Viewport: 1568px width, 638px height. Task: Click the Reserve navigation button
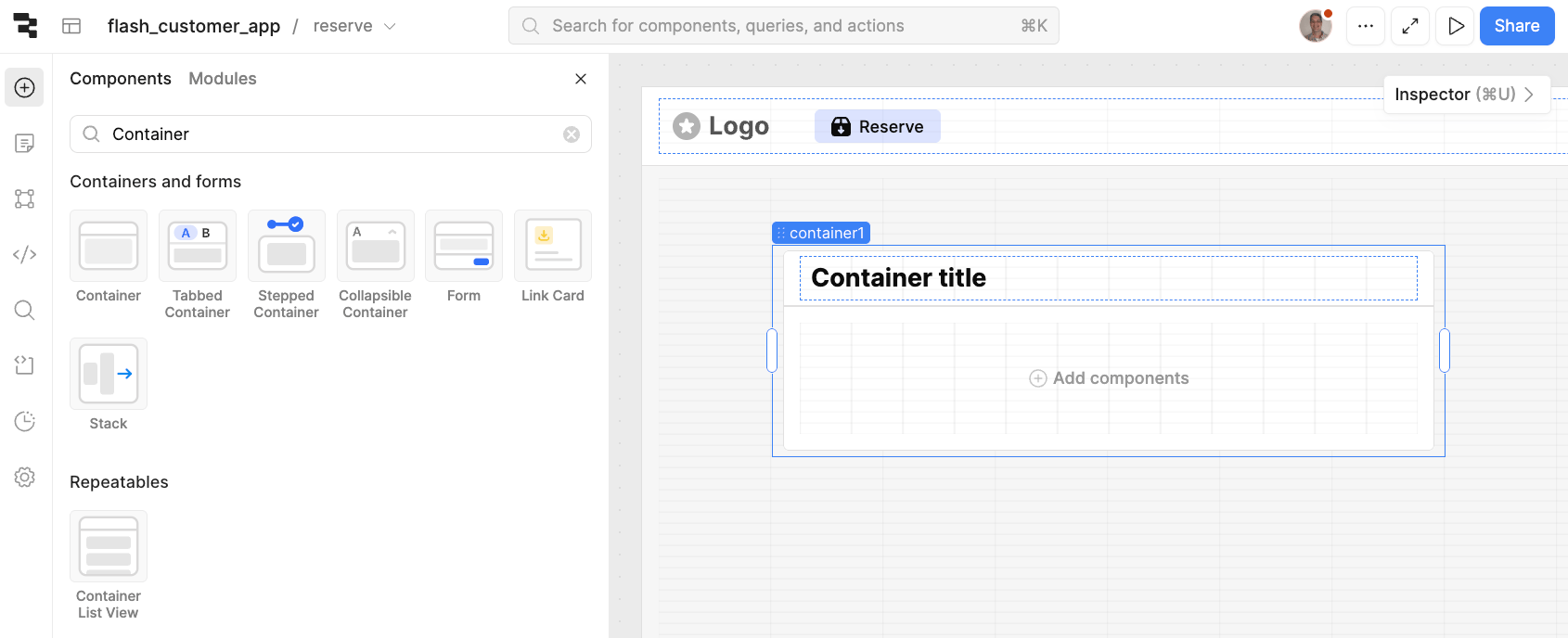click(877, 127)
